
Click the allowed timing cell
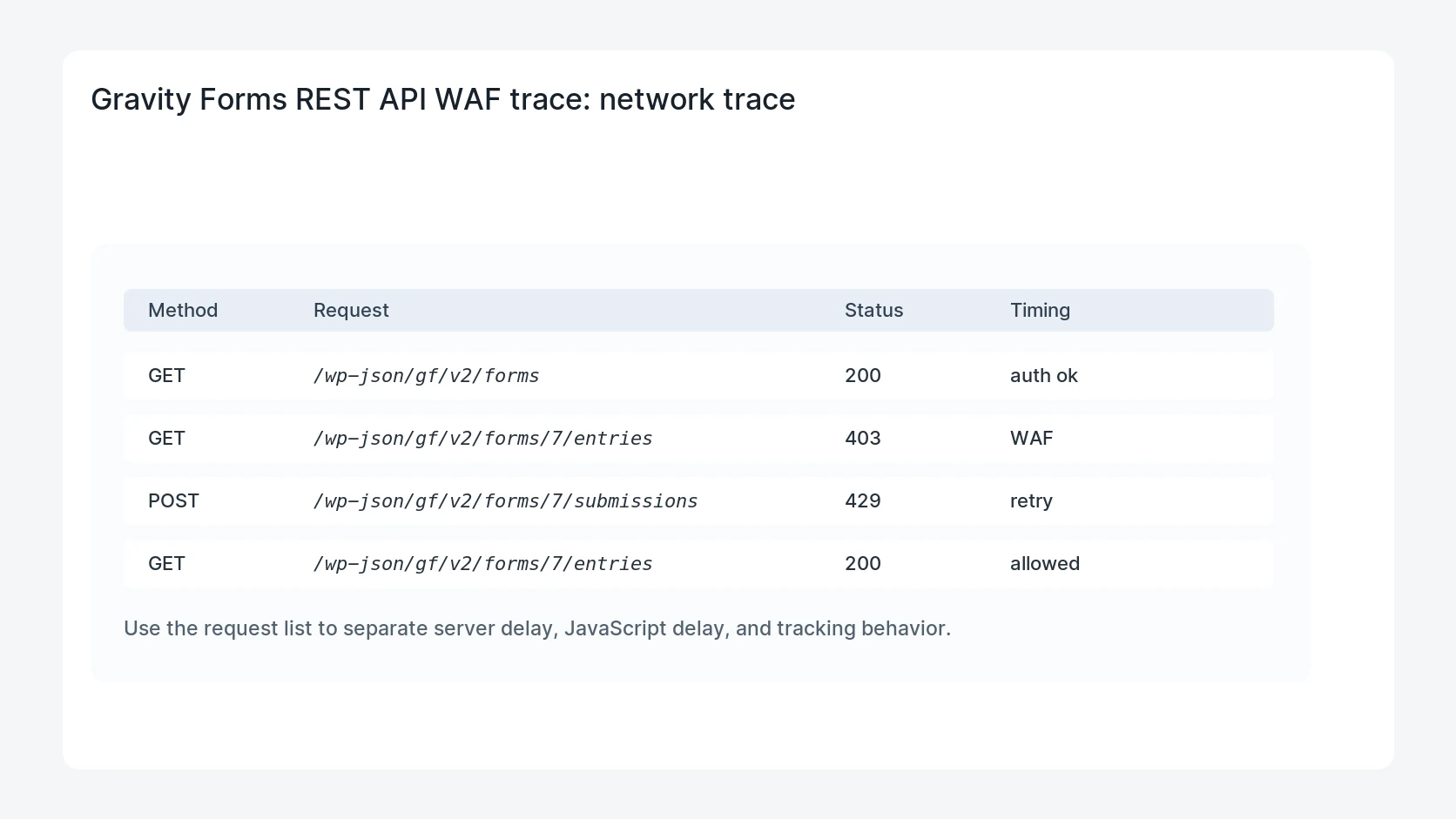(x=1044, y=564)
